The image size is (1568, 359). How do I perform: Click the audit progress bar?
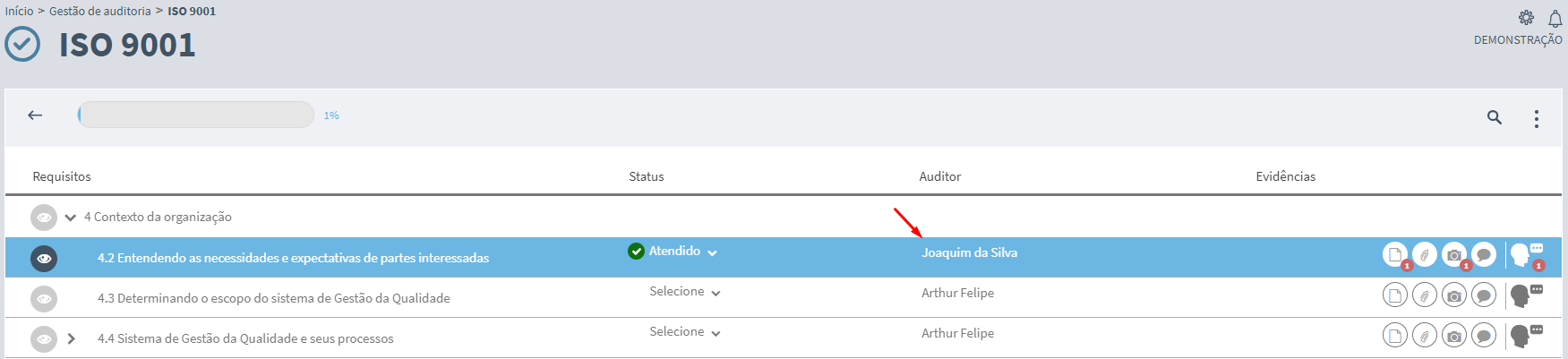click(x=195, y=115)
